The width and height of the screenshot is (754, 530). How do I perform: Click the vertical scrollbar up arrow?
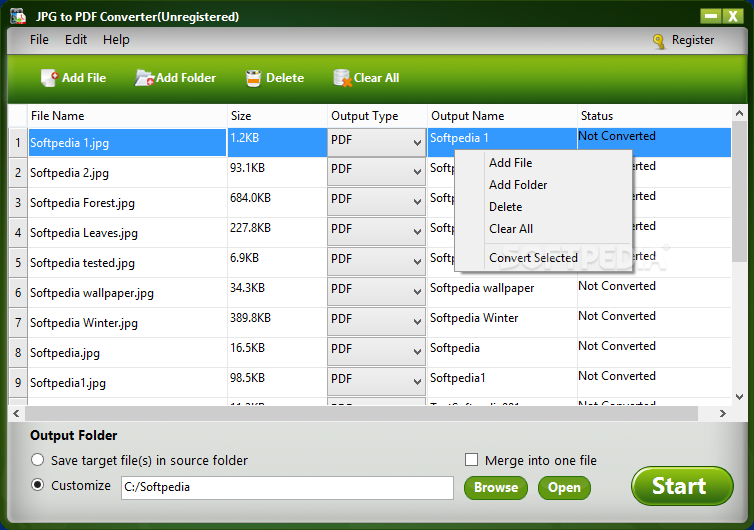[x=739, y=114]
